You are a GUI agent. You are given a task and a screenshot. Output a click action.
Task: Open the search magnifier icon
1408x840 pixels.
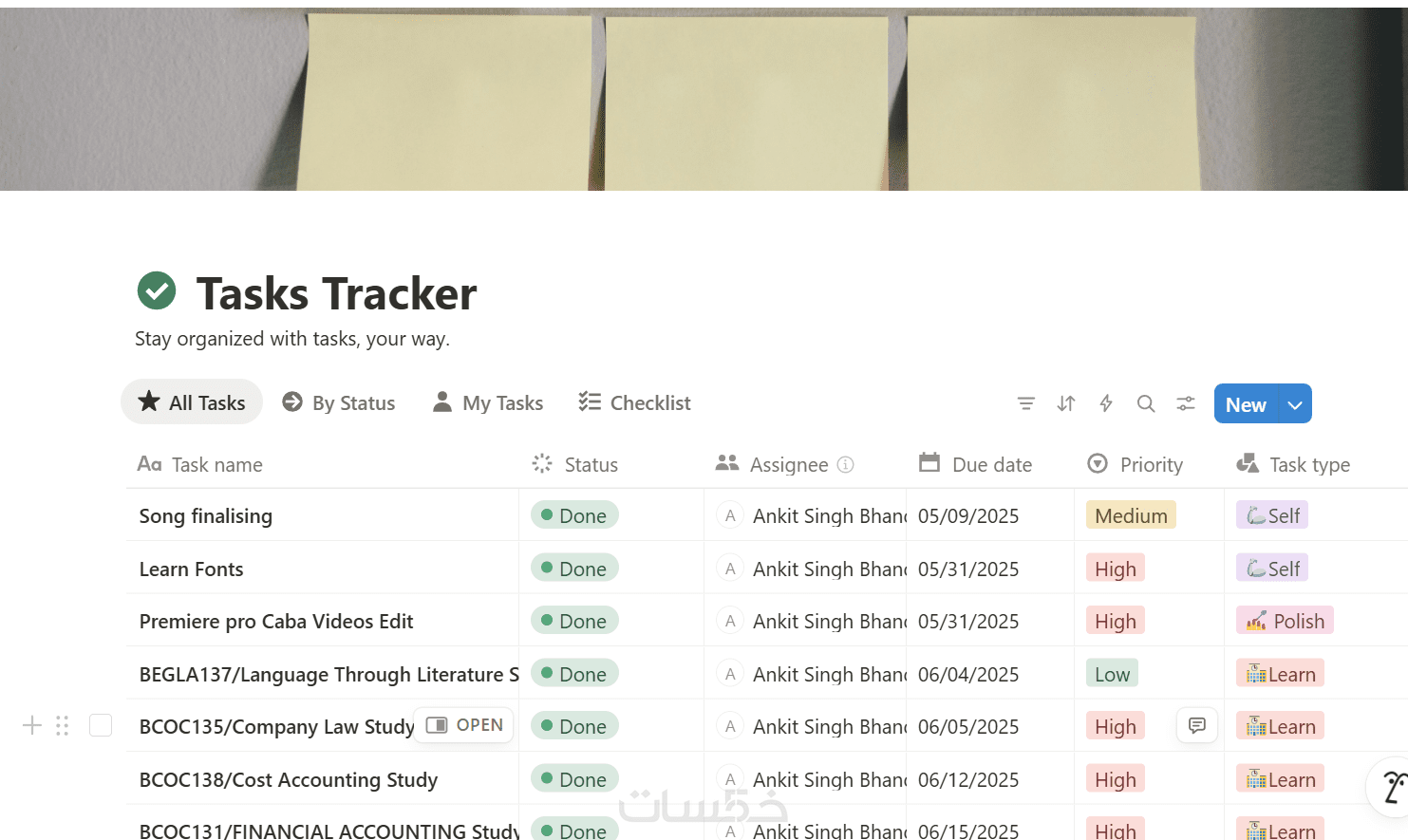click(x=1146, y=403)
